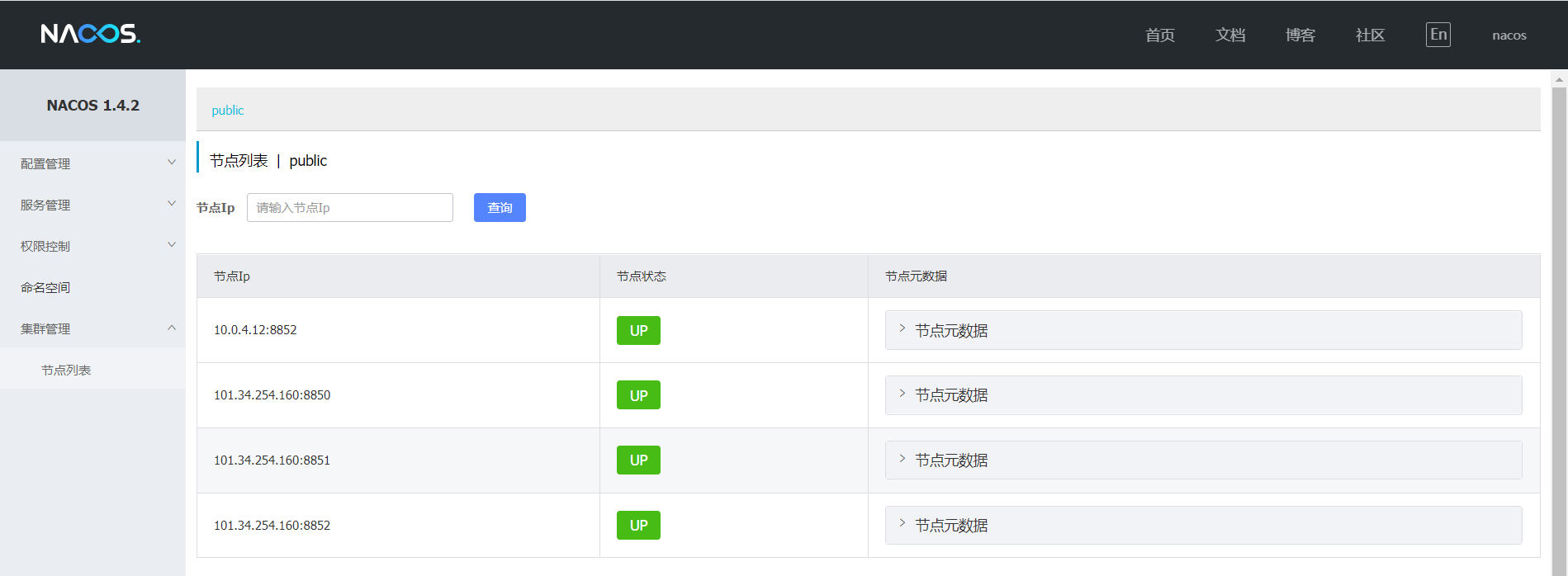Switch language with the En button

pos(1438,35)
